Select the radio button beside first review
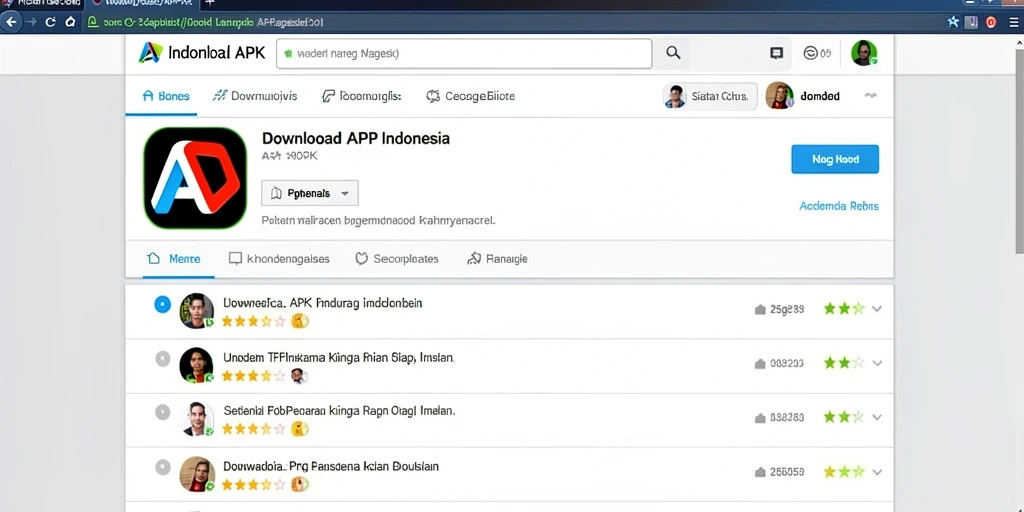This screenshot has width=1024, height=512. click(162, 304)
